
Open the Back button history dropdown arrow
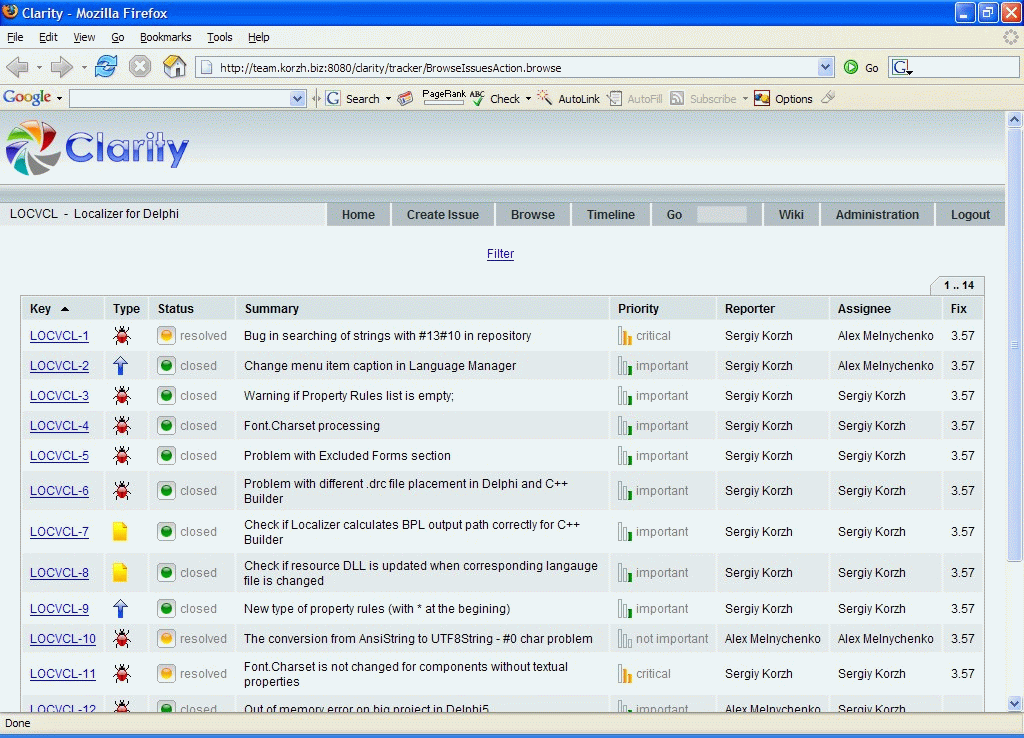click(39, 67)
